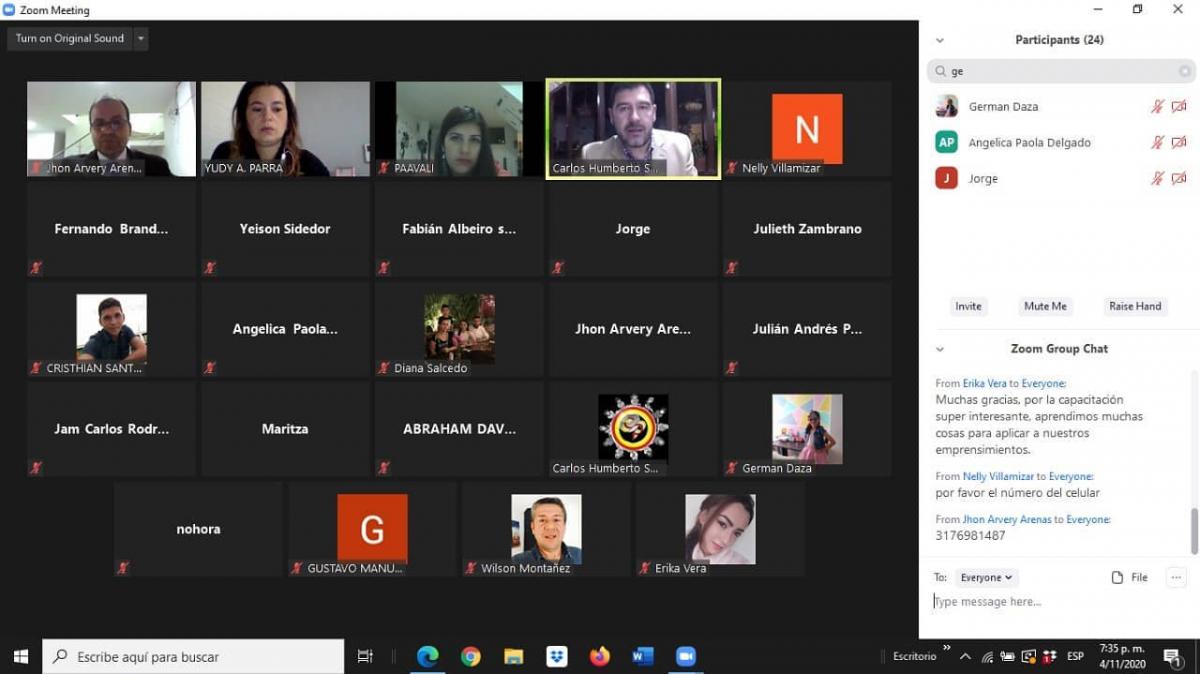Open the chat recipient Everyone dropdown
The image size is (1200, 674).
(x=987, y=578)
